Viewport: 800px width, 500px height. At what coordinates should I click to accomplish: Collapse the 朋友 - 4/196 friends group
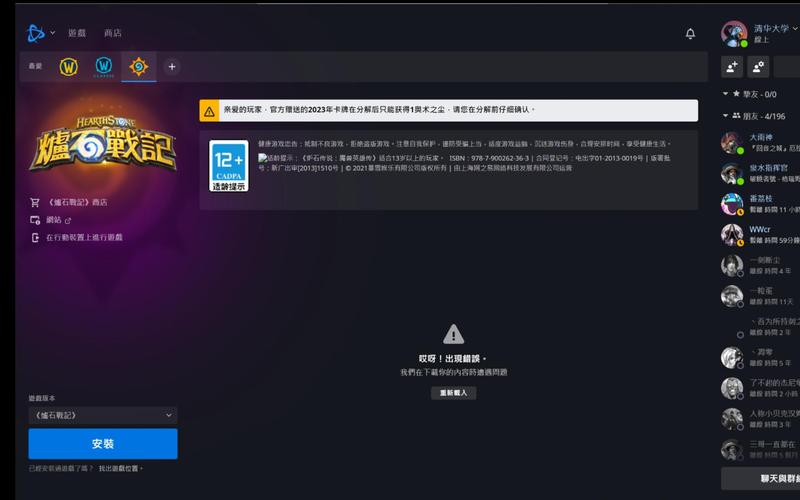pos(725,116)
